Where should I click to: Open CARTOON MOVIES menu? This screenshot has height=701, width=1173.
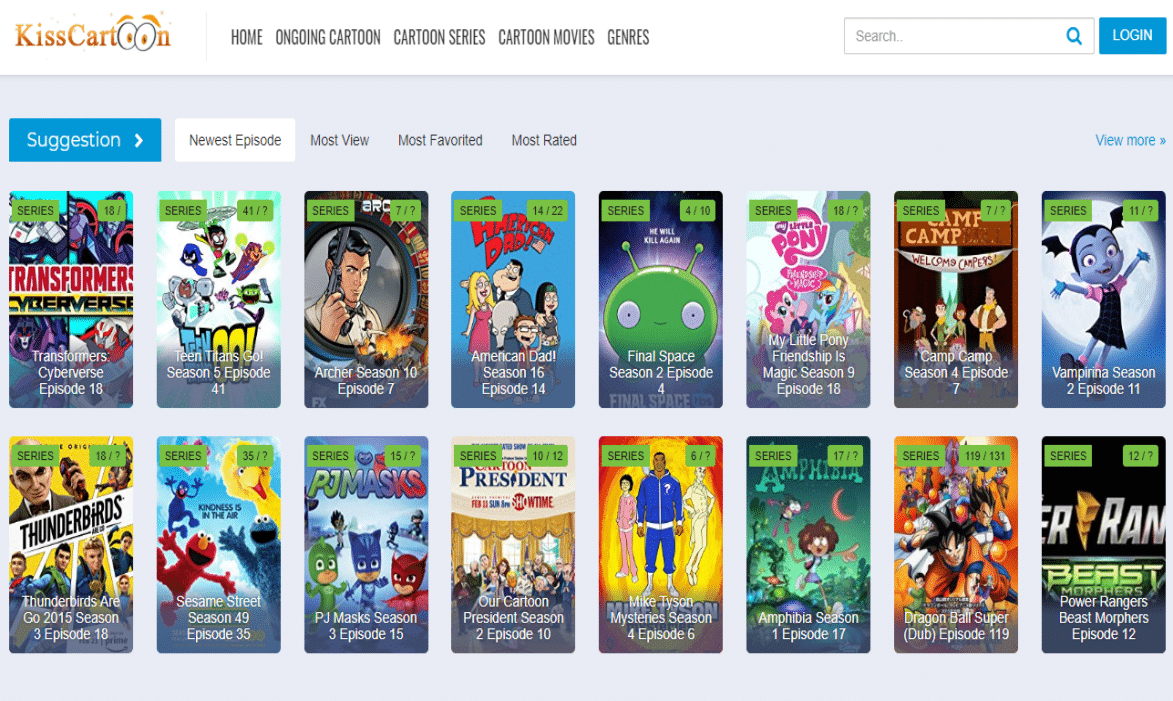(546, 37)
